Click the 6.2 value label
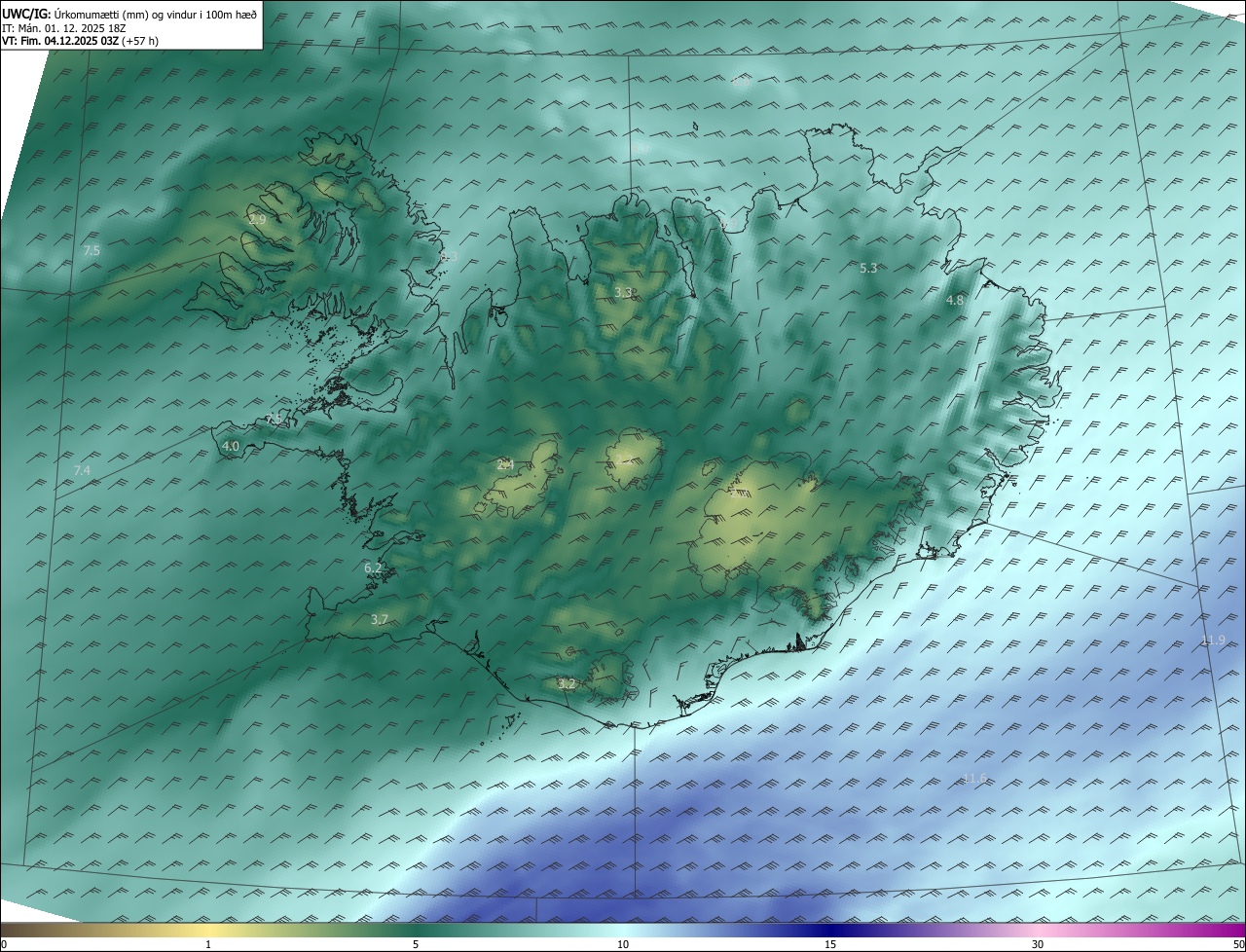 pos(373,568)
